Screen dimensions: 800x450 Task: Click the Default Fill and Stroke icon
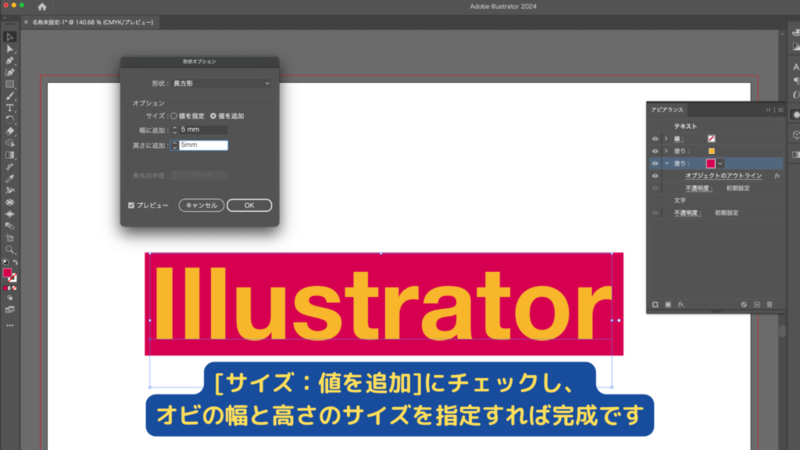click(6, 262)
